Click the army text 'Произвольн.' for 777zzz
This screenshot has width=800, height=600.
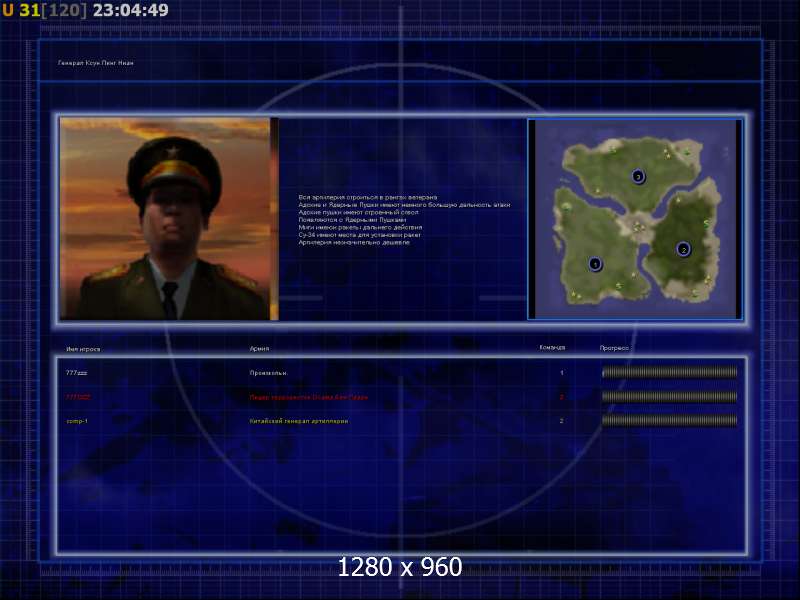point(268,373)
